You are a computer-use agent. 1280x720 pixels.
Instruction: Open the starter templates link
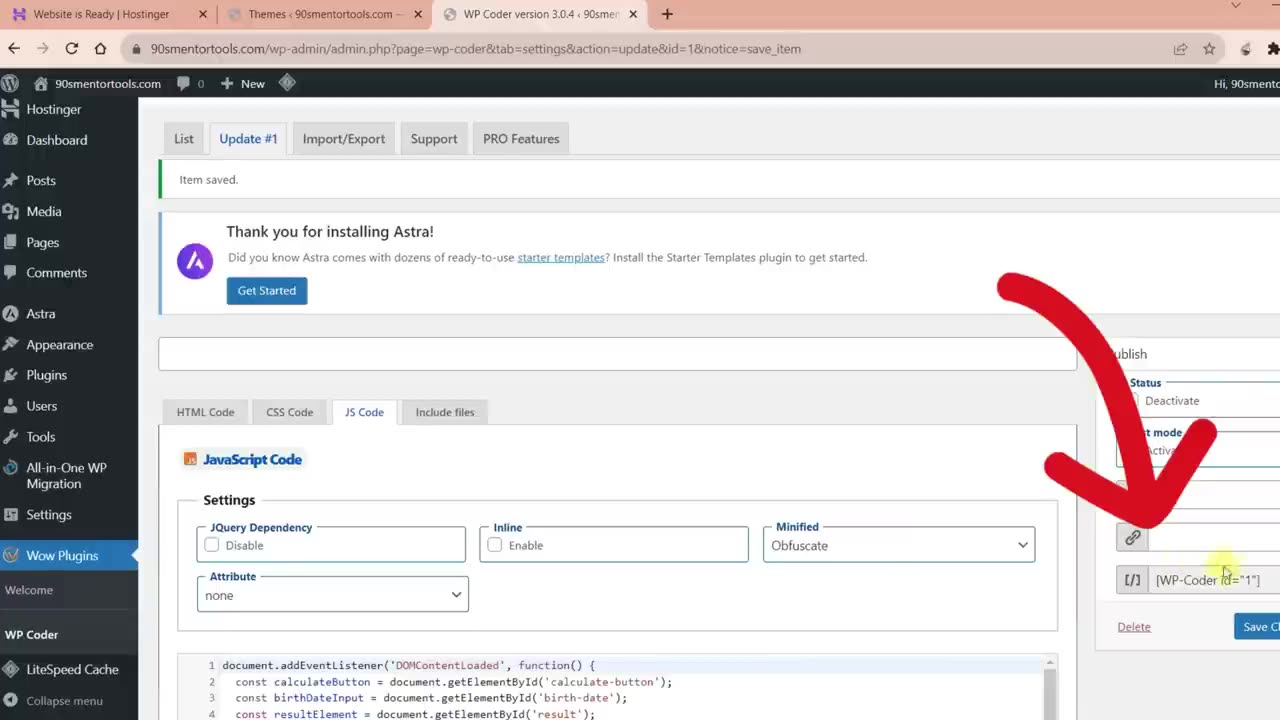tap(561, 257)
